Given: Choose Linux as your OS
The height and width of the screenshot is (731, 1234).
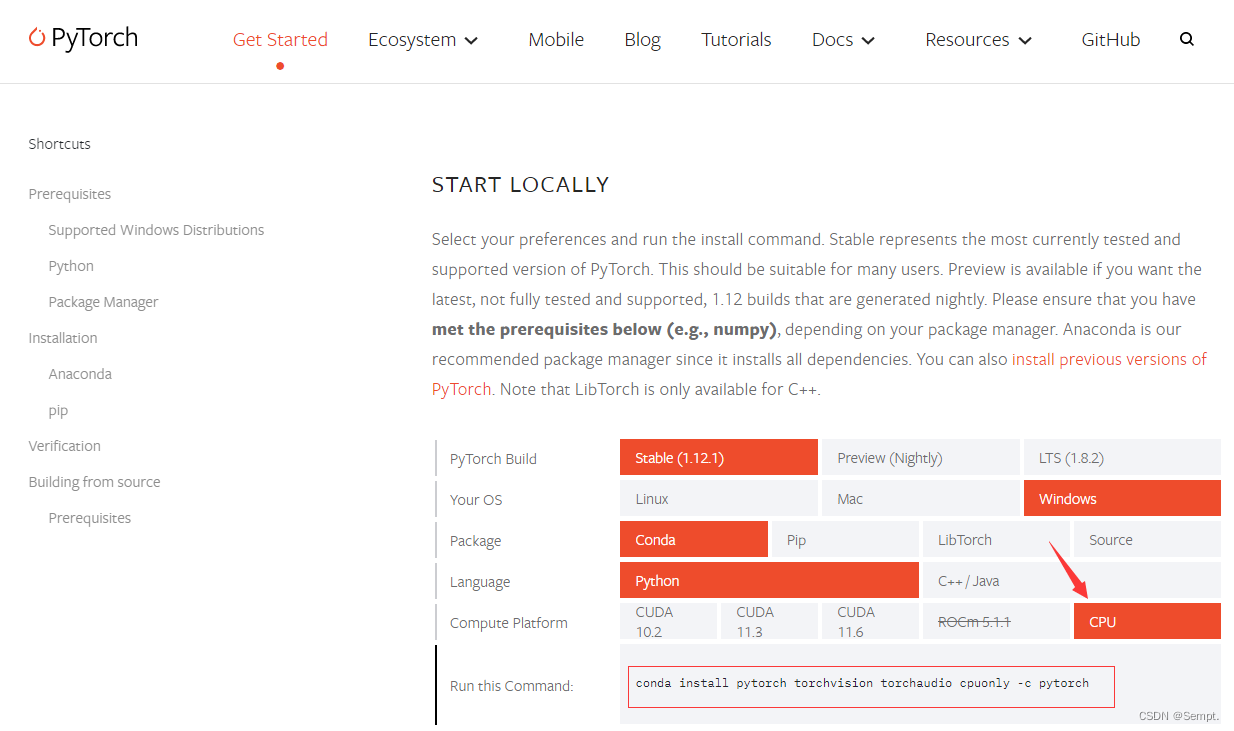Looking at the screenshot, I should [719, 498].
